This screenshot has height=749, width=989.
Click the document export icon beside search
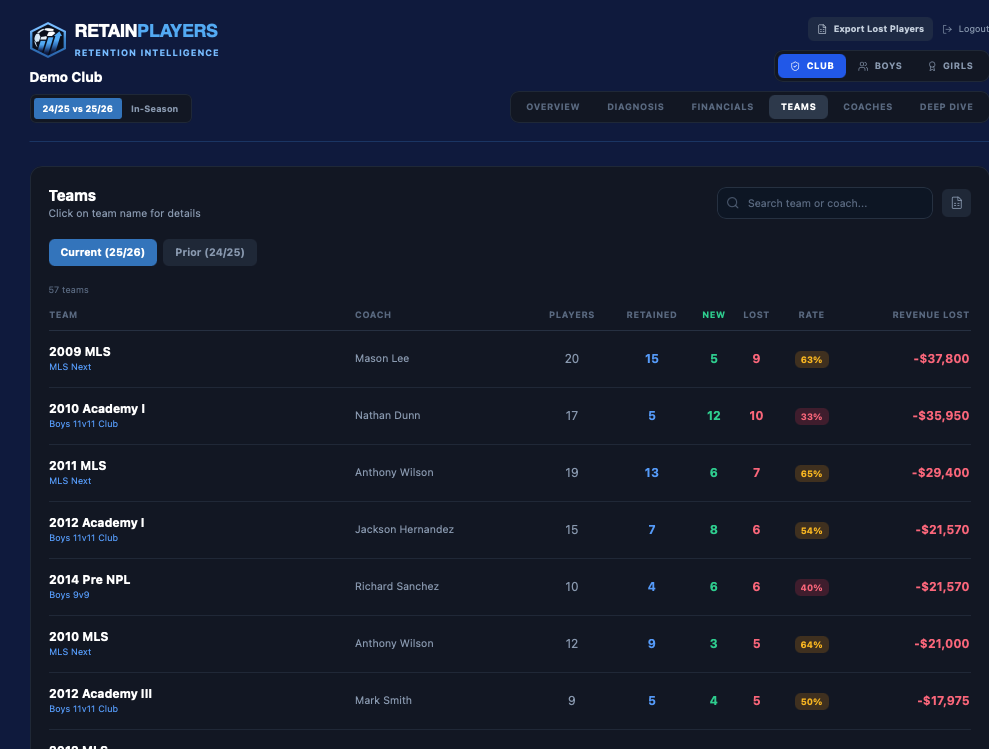[956, 203]
